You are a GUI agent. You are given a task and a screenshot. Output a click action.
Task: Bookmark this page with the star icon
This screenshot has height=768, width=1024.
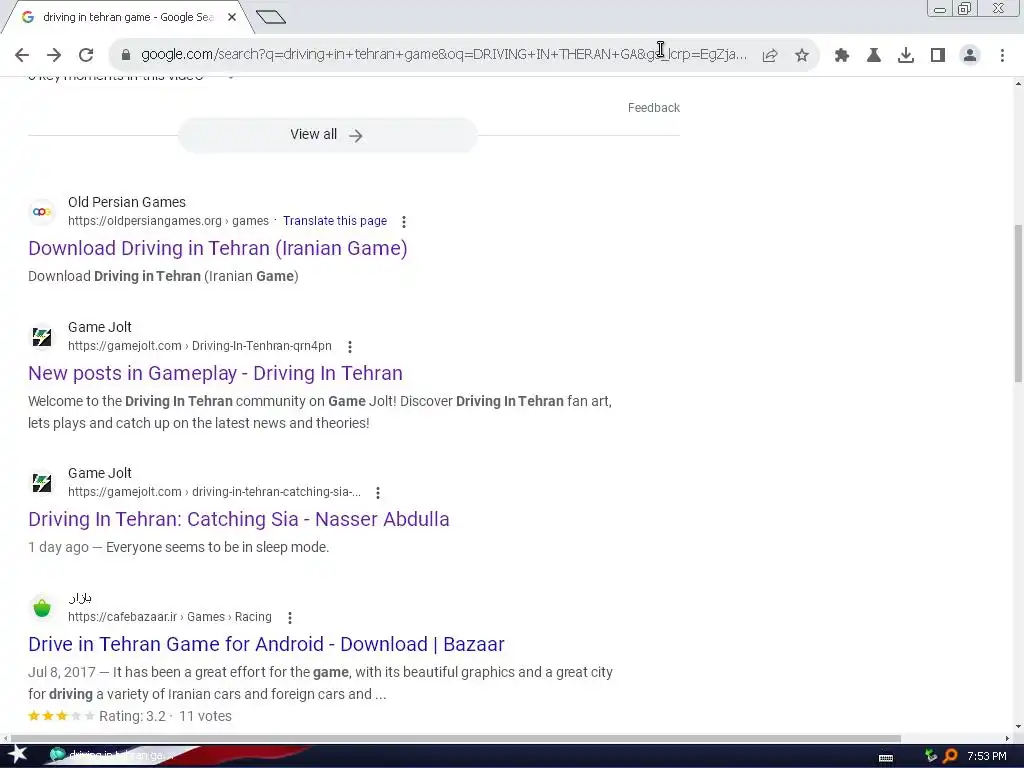point(802,56)
